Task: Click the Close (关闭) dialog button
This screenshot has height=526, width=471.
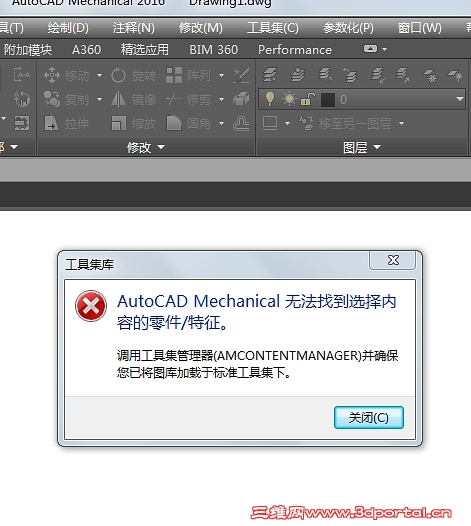Action: pyautogui.click(x=369, y=417)
